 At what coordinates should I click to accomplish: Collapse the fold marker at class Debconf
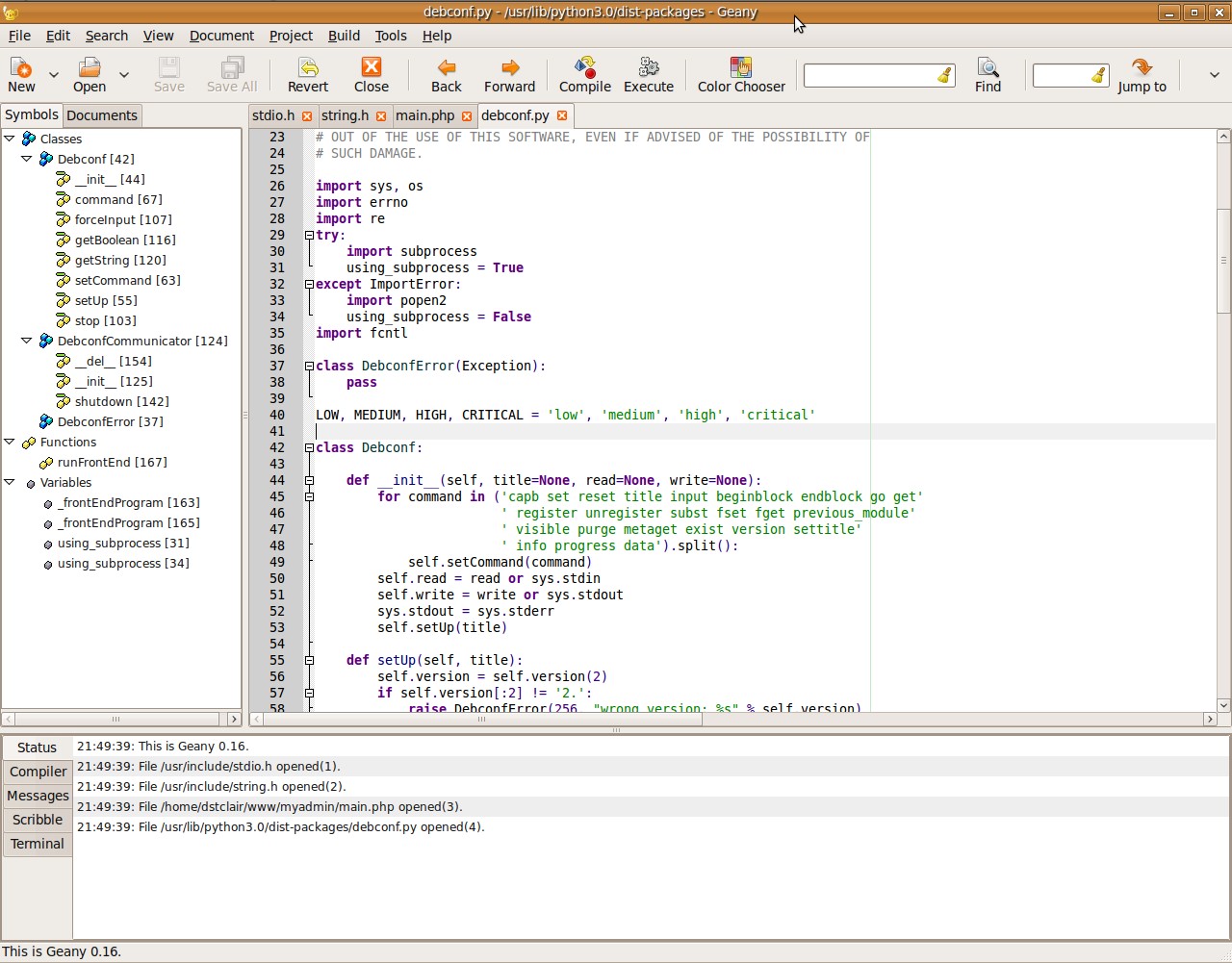pyautogui.click(x=309, y=447)
